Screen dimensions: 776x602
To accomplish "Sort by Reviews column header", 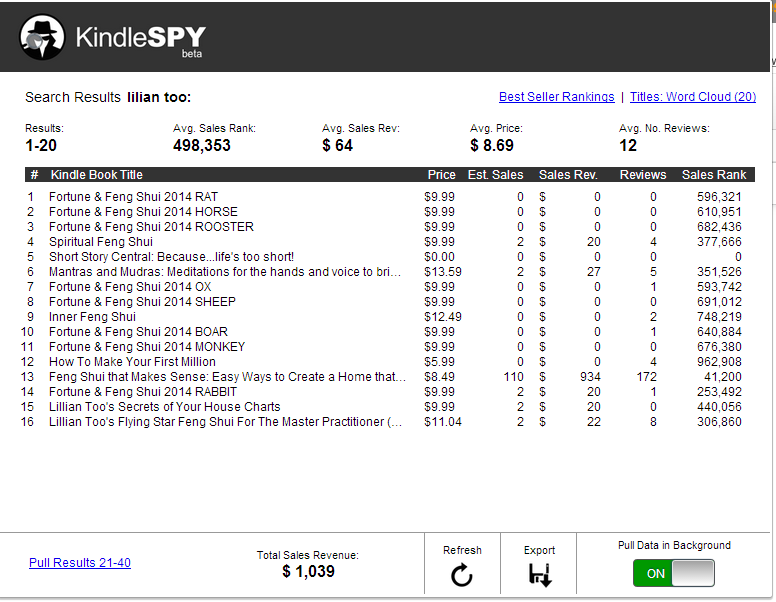I will (x=643, y=175).
